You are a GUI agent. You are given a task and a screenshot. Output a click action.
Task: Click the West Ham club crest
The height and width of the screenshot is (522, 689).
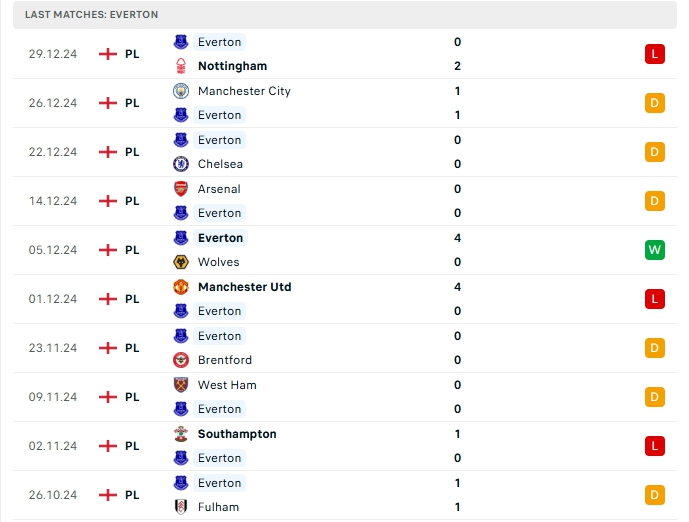(x=181, y=385)
